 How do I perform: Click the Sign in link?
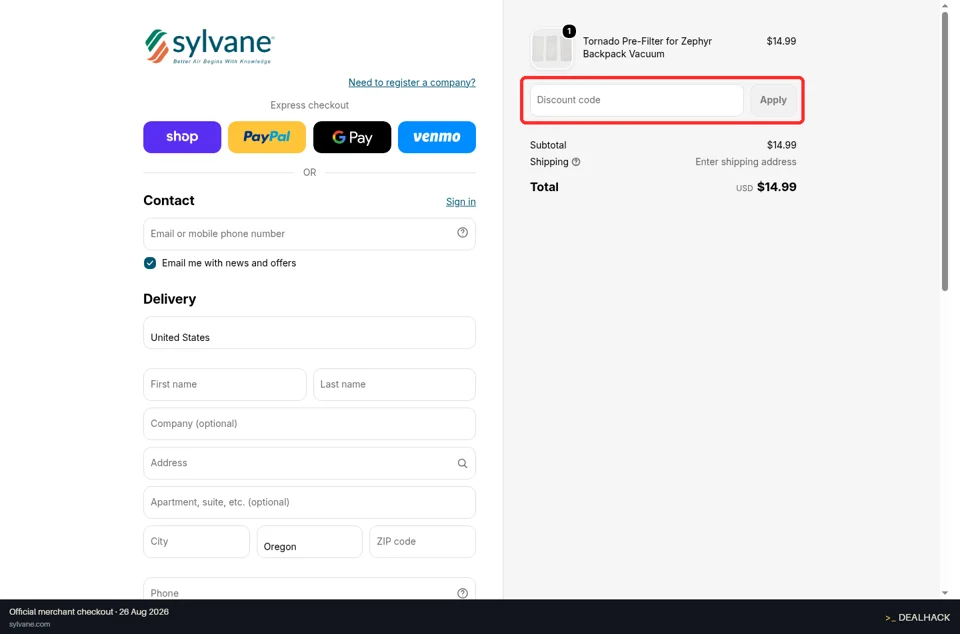pos(461,202)
